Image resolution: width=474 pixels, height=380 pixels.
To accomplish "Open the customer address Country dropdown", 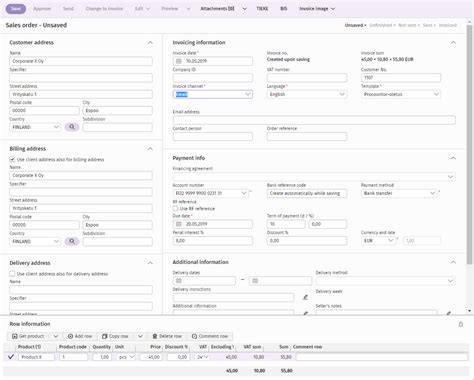I will click(35, 127).
